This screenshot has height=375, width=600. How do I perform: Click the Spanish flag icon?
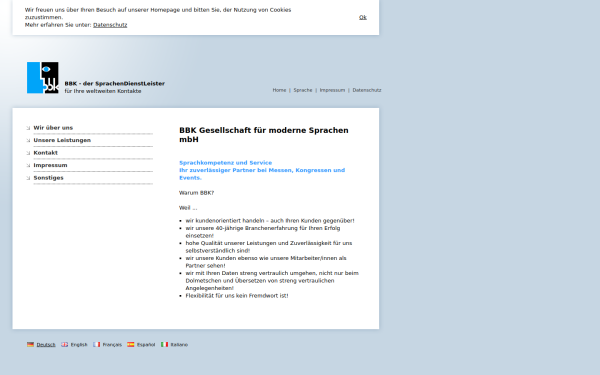pos(131,344)
